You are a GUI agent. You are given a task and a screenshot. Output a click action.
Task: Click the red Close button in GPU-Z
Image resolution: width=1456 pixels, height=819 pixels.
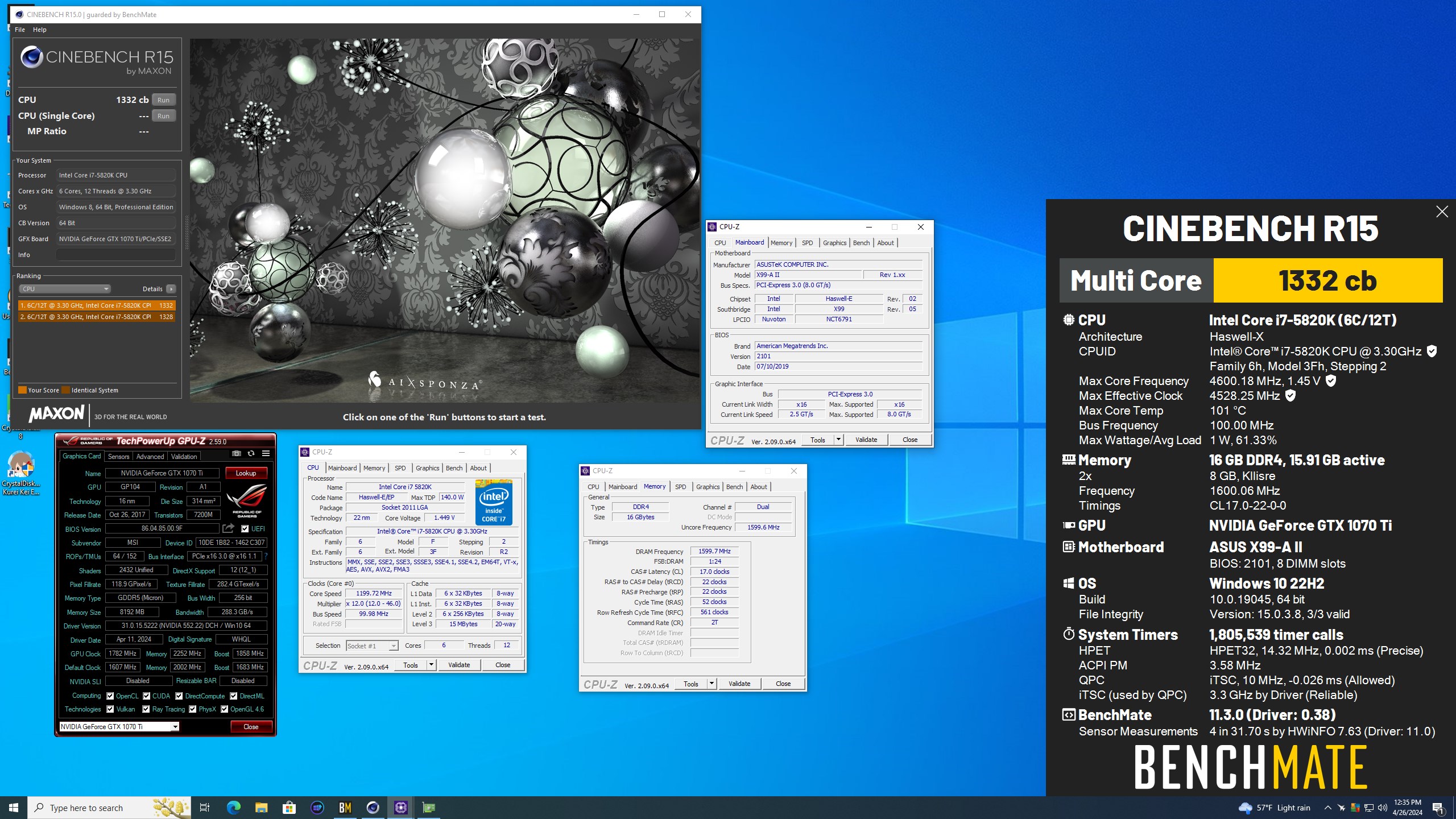point(251,726)
